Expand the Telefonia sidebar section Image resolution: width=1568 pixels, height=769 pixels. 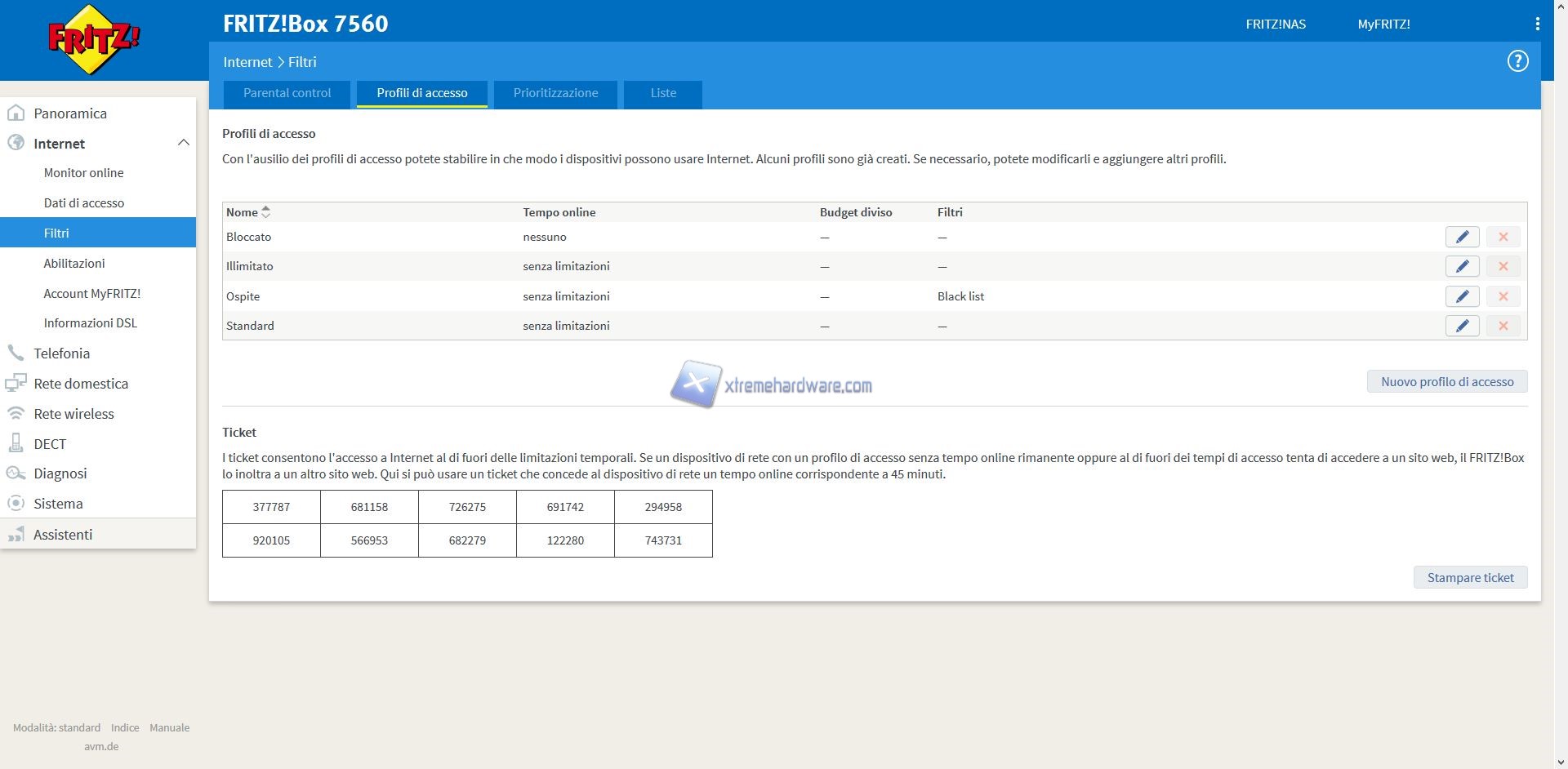(x=61, y=353)
